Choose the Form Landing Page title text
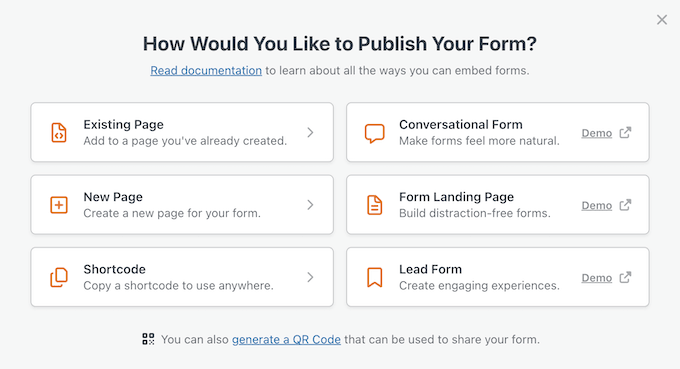 coord(457,197)
